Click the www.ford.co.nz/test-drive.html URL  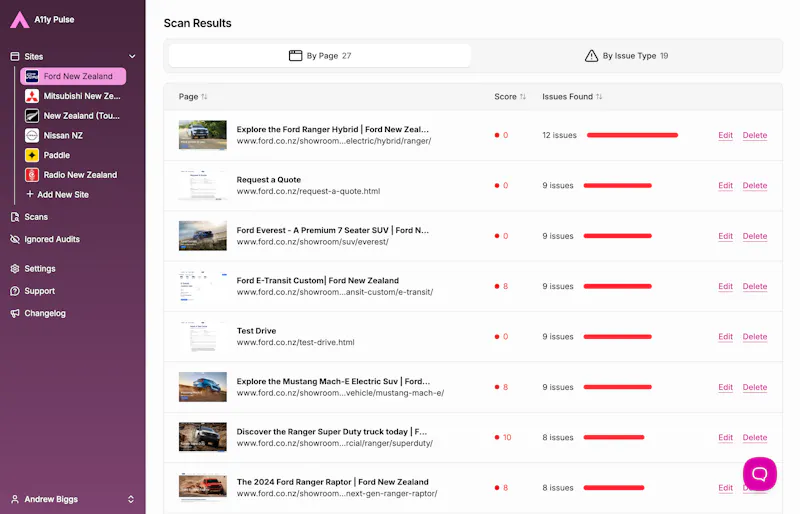tap(295, 342)
